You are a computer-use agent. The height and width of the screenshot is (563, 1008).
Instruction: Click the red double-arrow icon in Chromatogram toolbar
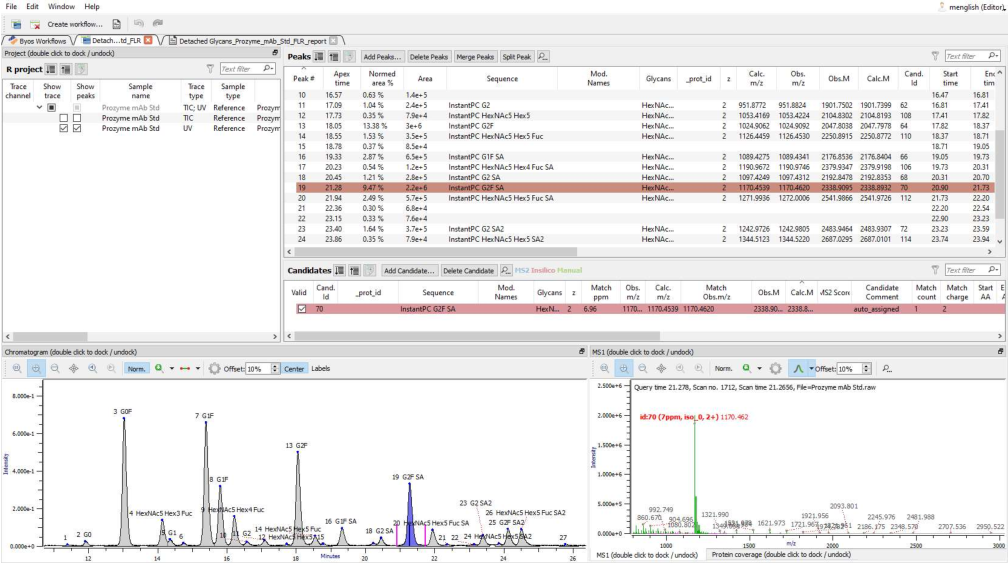pos(185,368)
